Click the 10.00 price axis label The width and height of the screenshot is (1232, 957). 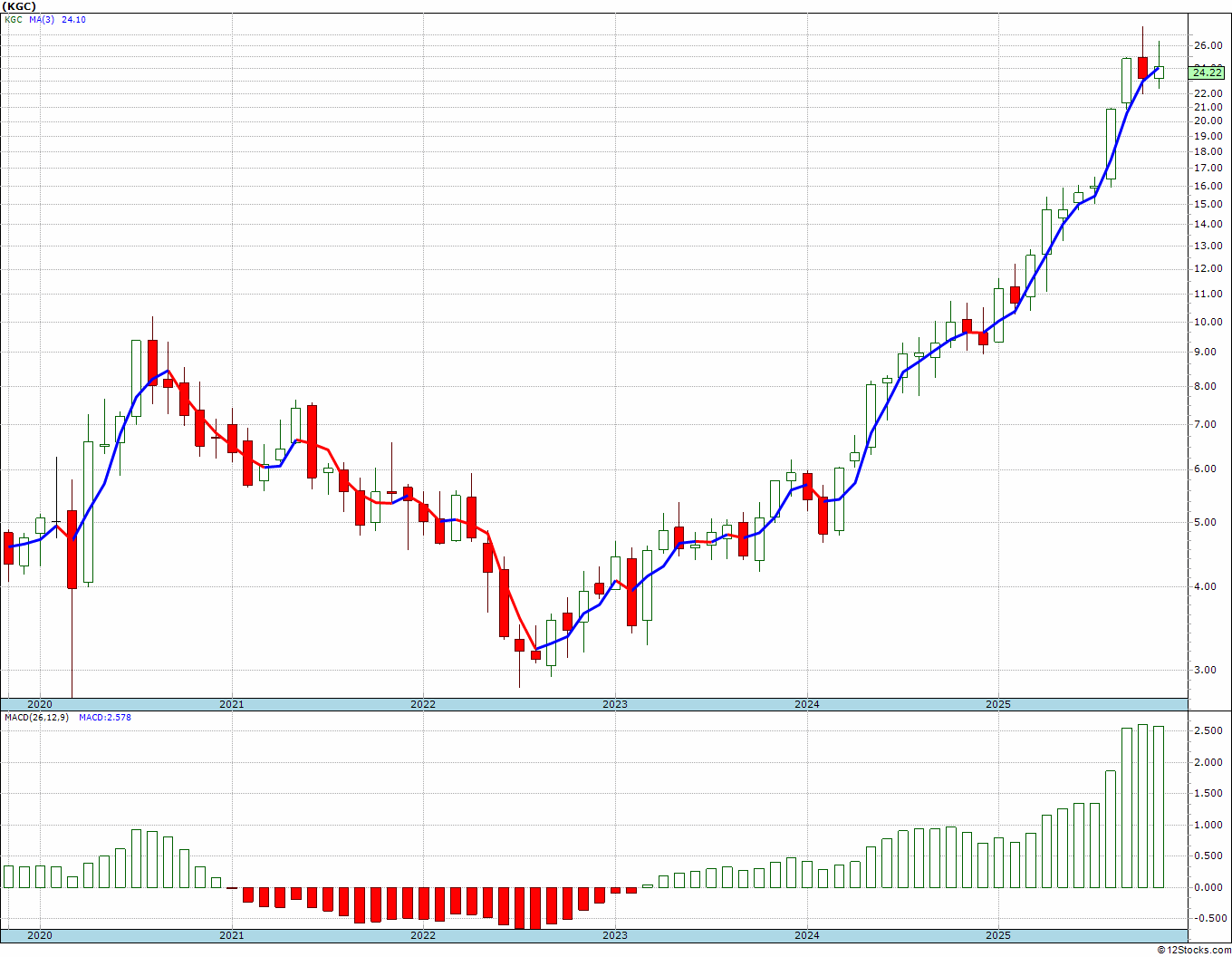(x=1207, y=322)
